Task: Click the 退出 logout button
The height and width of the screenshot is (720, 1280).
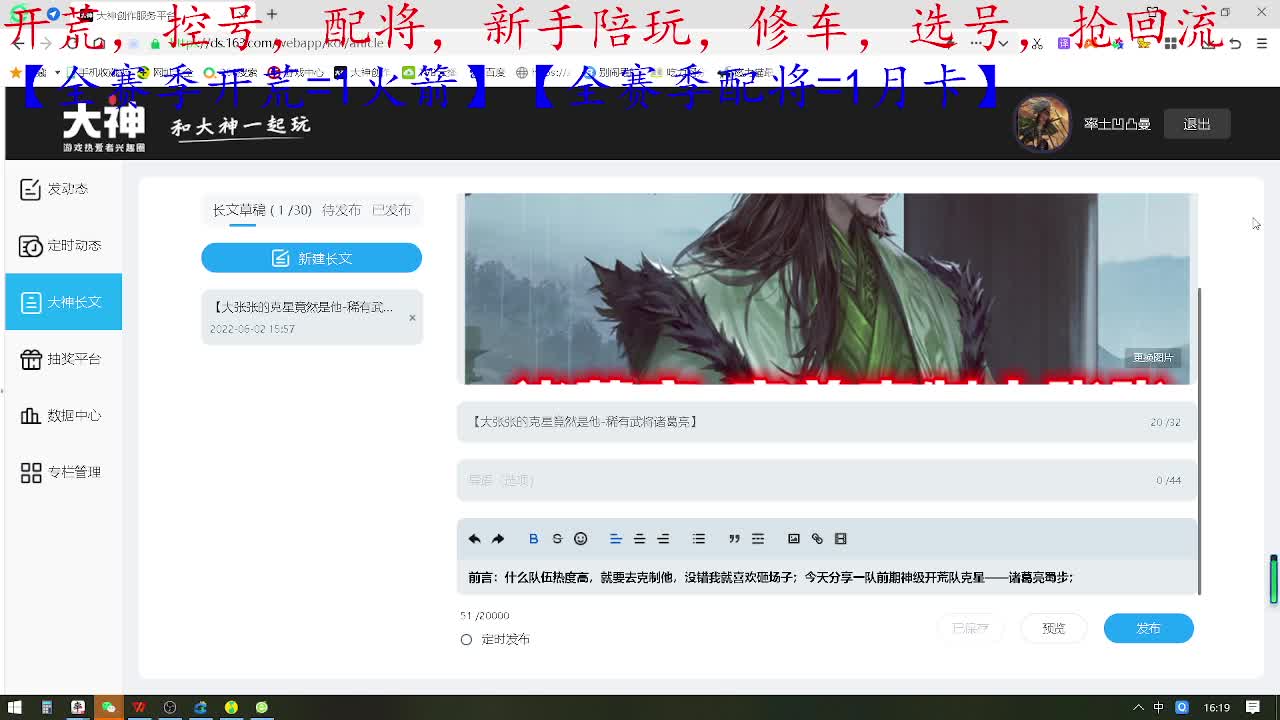Action: tap(1197, 124)
